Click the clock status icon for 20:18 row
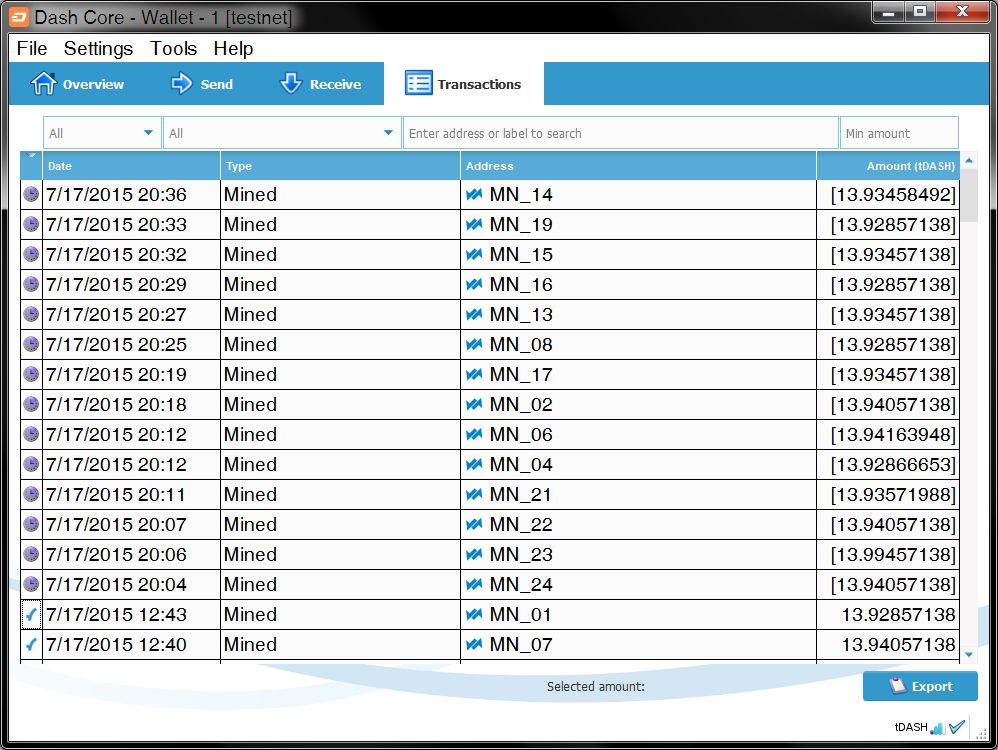 31,404
